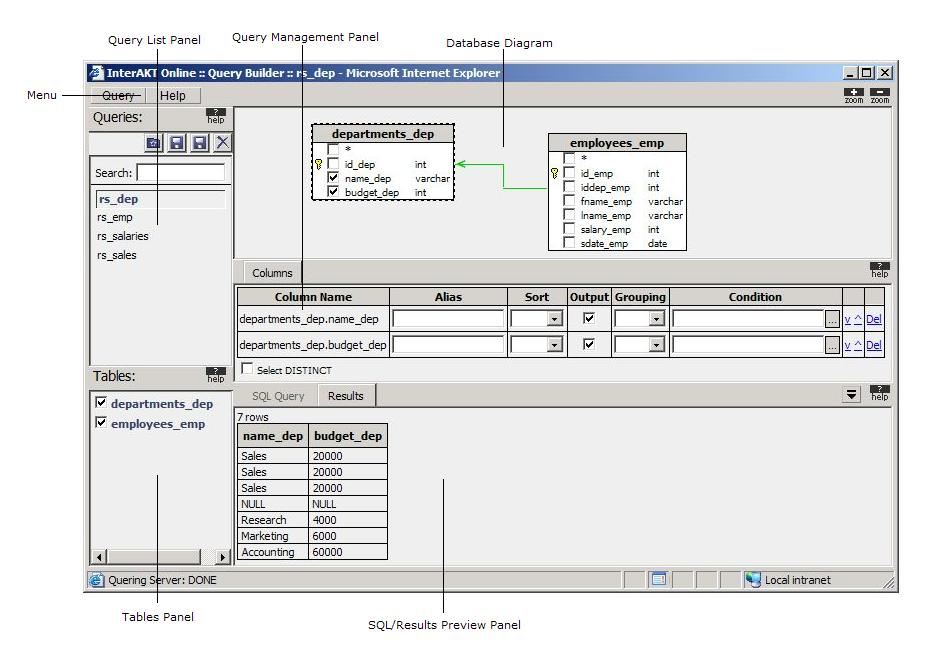Image resolution: width=950 pixels, height=651 pixels.
Task: Open help icon on the Columns bar
Action: pyautogui.click(x=879, y=270)
